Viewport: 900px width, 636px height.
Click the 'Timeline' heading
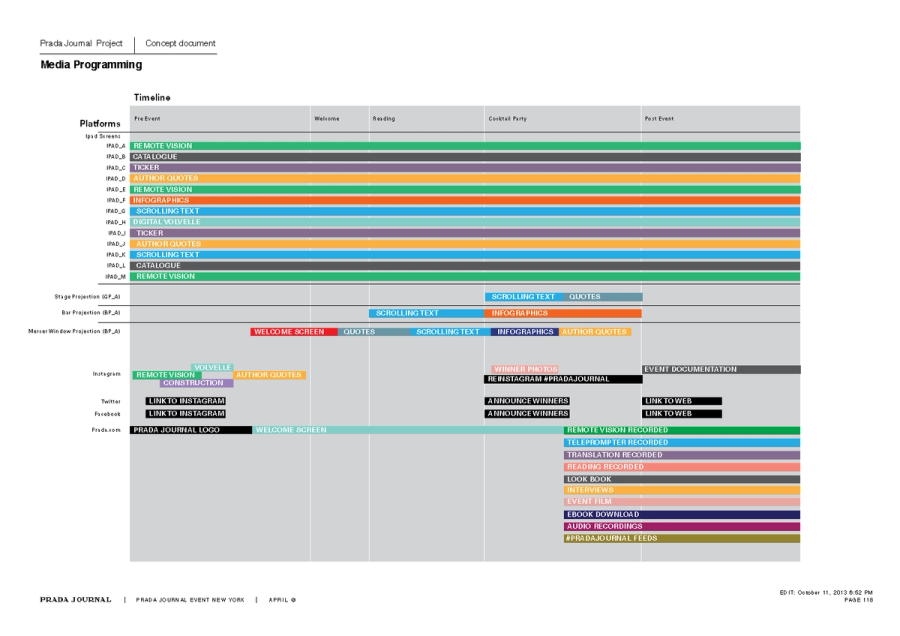pos(152,98)
